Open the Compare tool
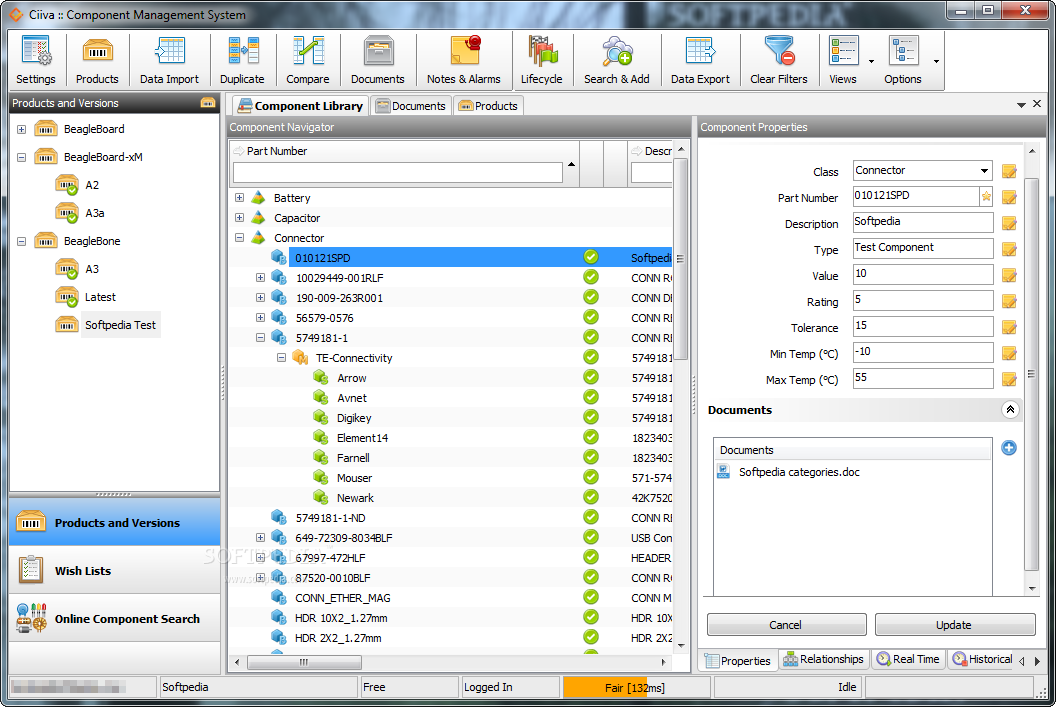Image resolution: width=1056 pixels, height=707 pixels. click(x=308, y=61)
